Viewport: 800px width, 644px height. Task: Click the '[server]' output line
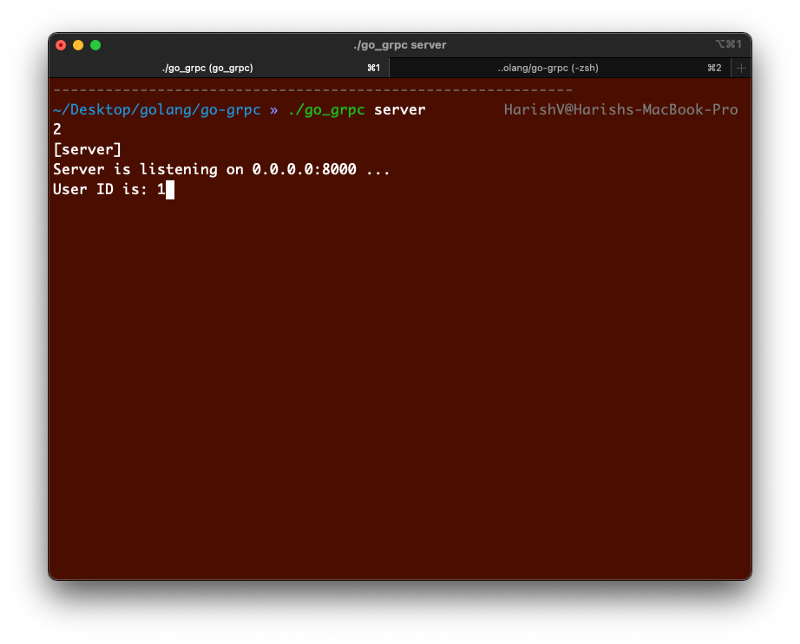(87, 150)
